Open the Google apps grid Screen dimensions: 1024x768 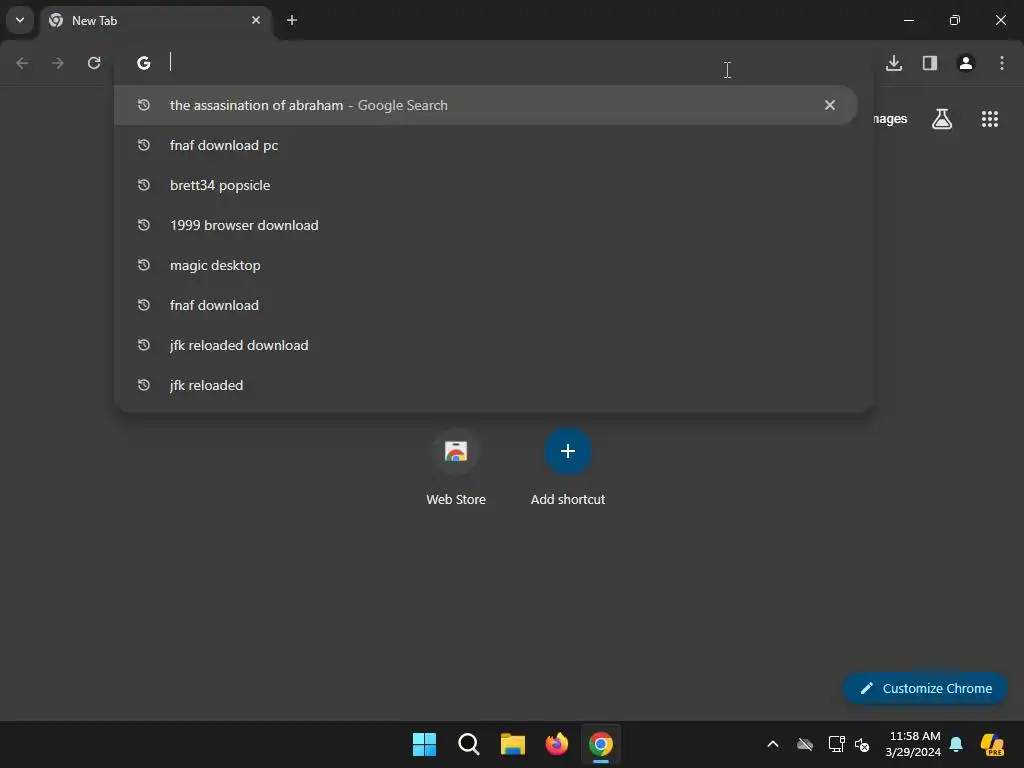[x=990, y=119]
